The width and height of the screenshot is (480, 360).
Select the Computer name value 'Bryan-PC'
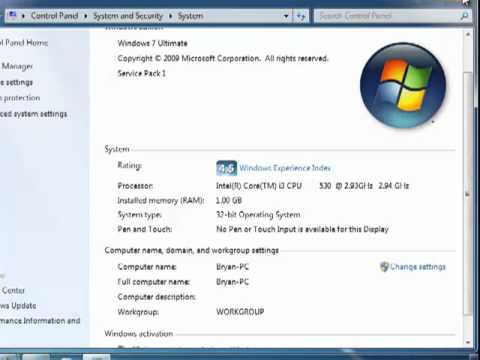pyautogui.click(x=232, y=267)
